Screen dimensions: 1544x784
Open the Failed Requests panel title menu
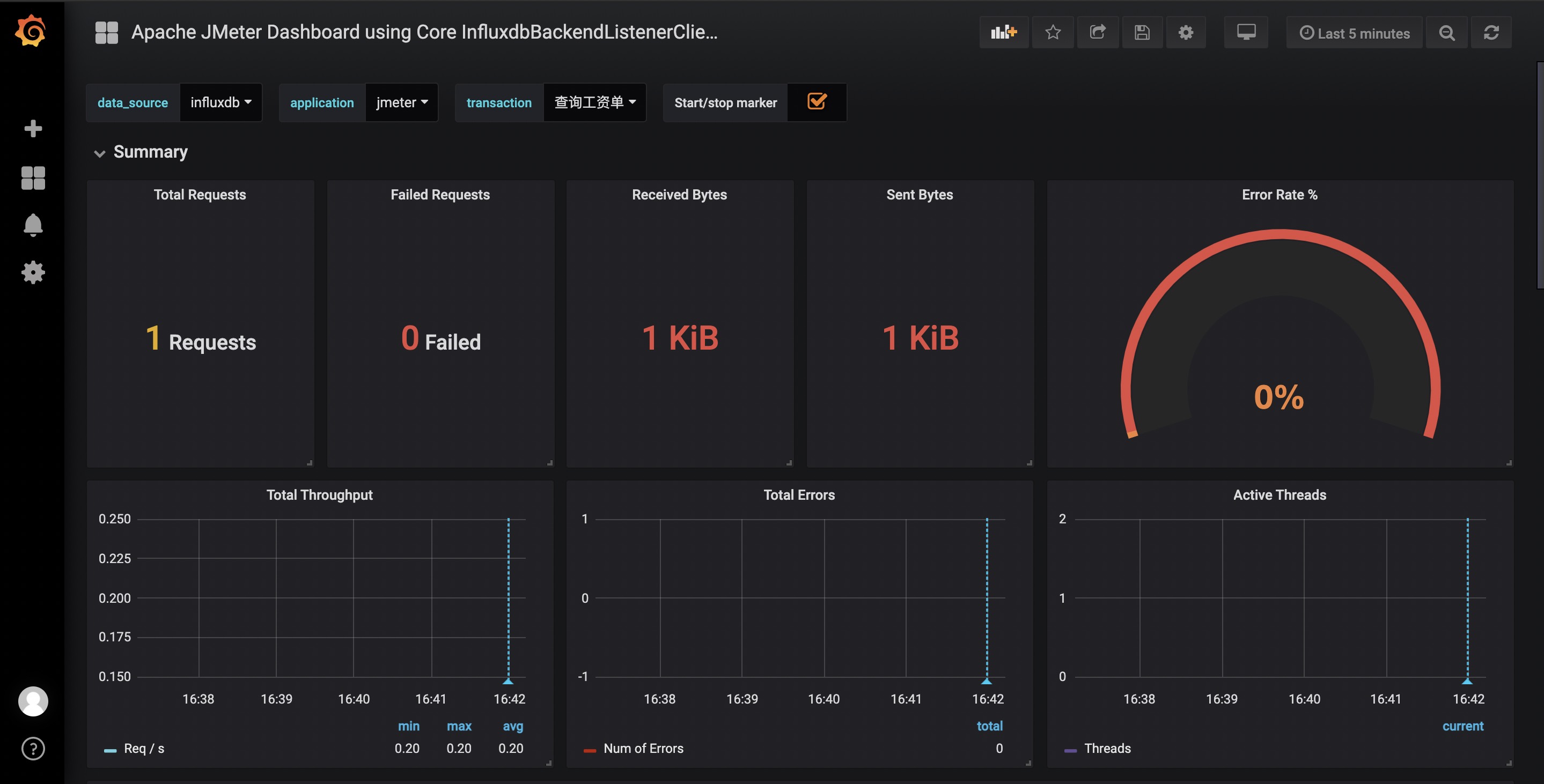tap(440, 195)
